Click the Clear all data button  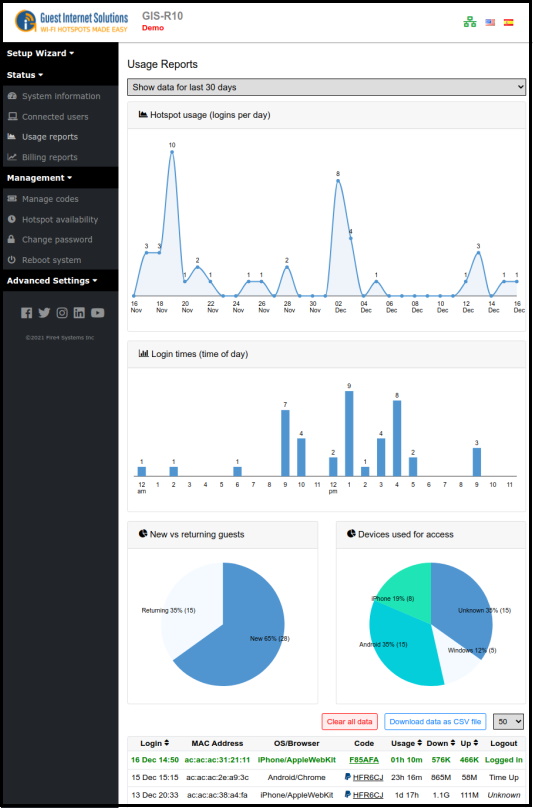[349, 721]
